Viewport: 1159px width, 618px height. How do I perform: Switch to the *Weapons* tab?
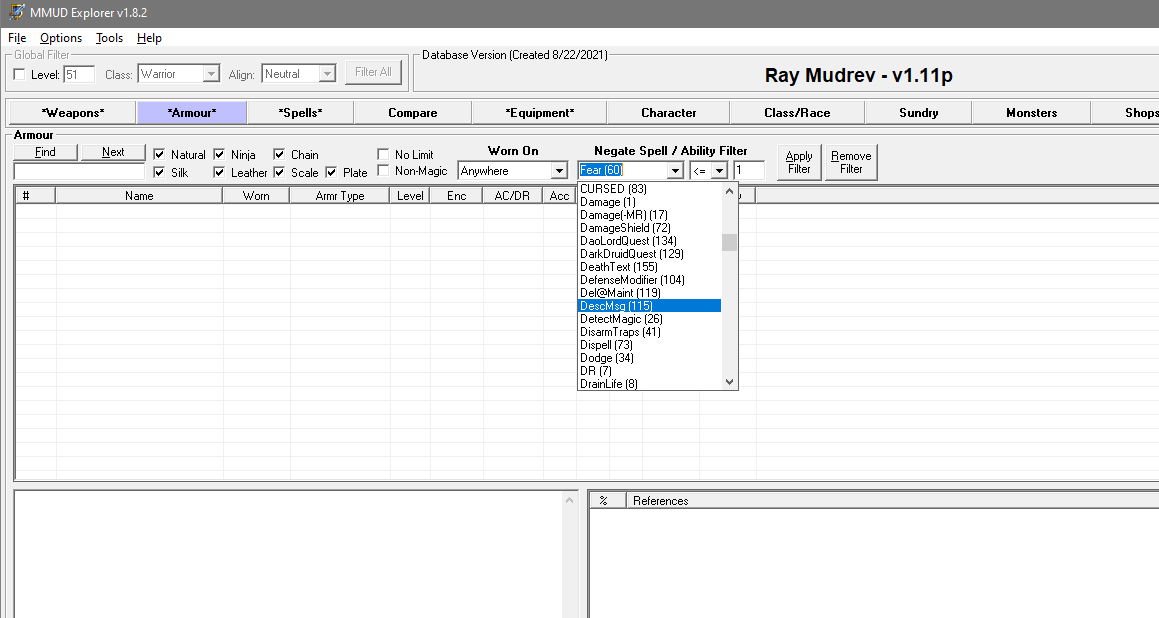(x=72, y=113)
